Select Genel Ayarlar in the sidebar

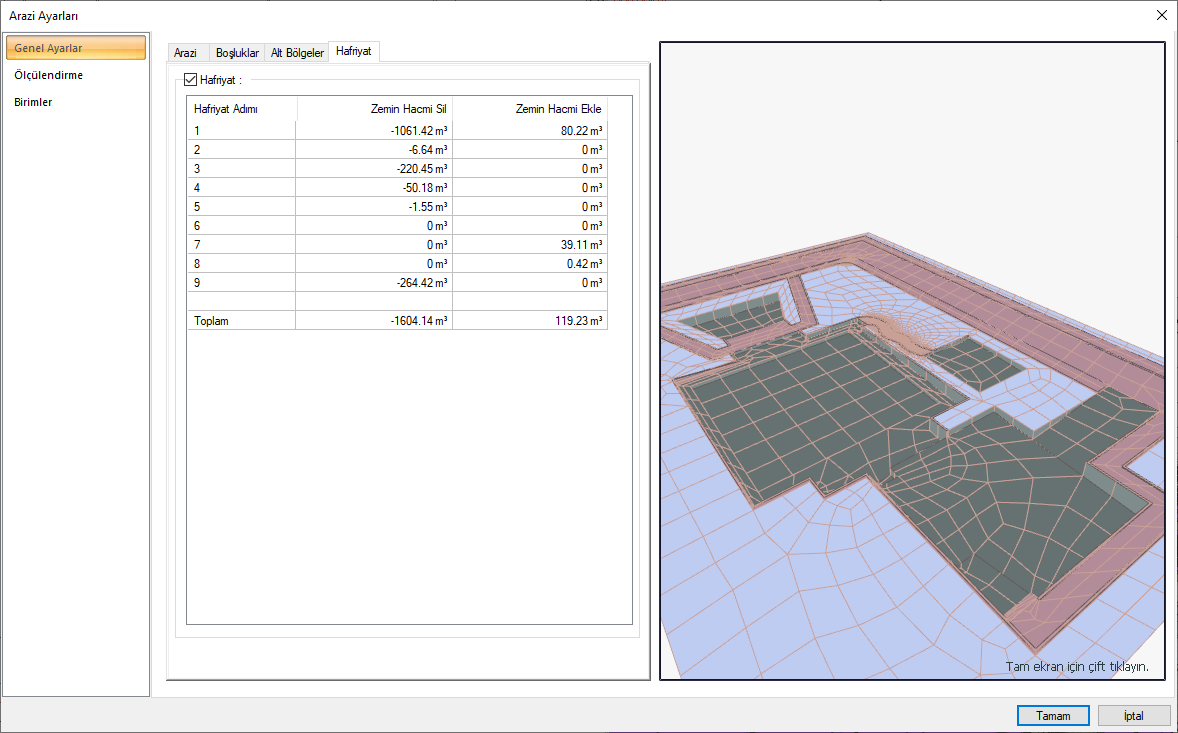(x=76, y=48)
